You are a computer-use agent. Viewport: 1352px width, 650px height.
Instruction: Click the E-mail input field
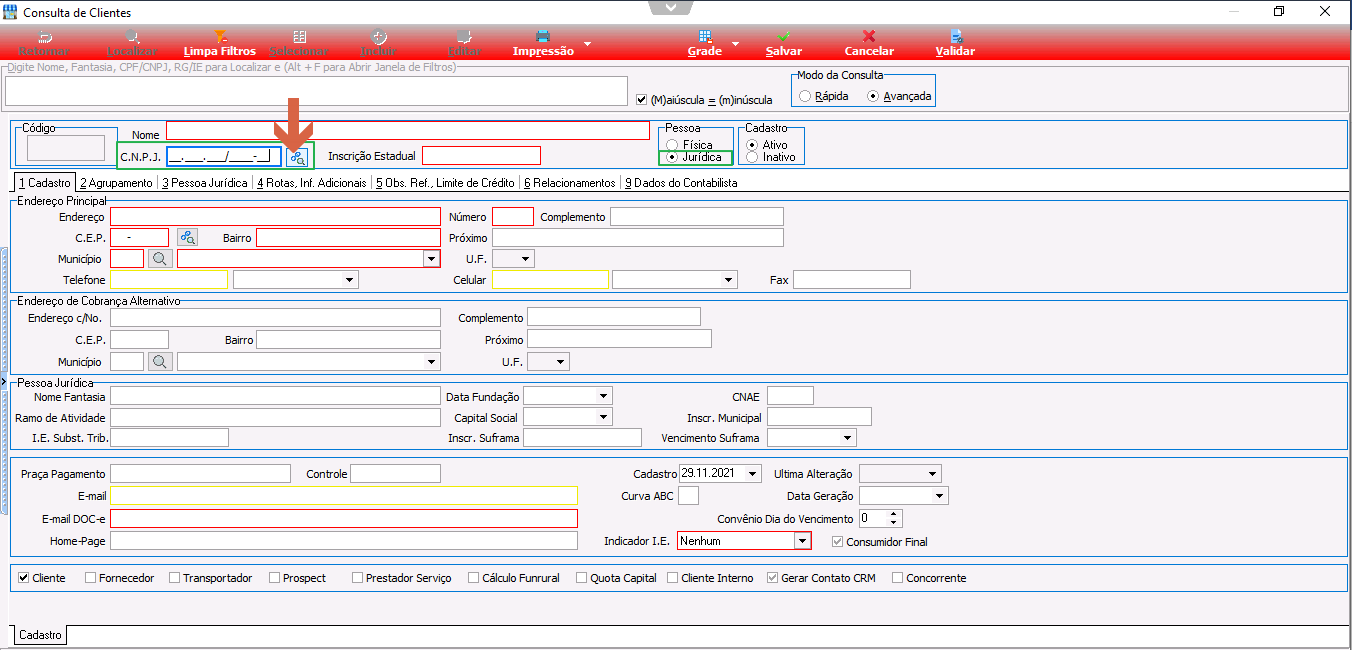click(344, 495)
